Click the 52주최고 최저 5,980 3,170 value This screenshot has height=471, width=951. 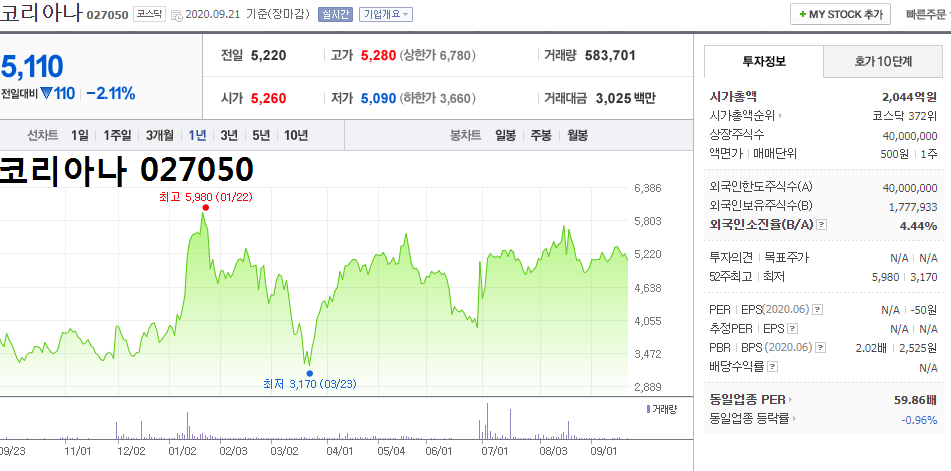coord(904,277)
